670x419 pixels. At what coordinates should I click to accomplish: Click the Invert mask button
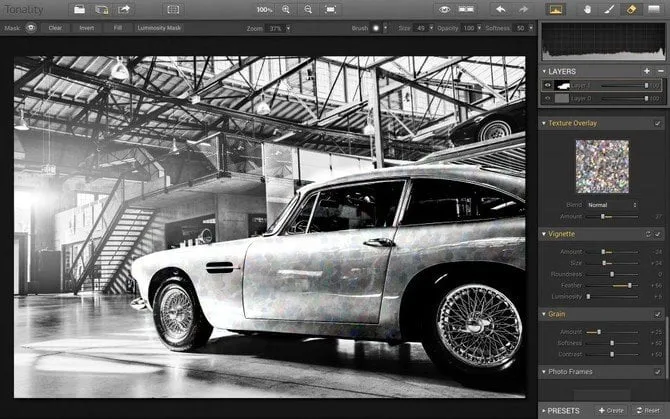pos(87,28)
